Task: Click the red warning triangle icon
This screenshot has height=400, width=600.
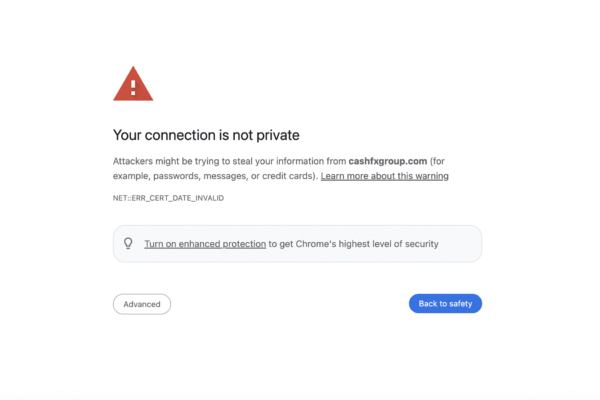Action: [133, 84]
